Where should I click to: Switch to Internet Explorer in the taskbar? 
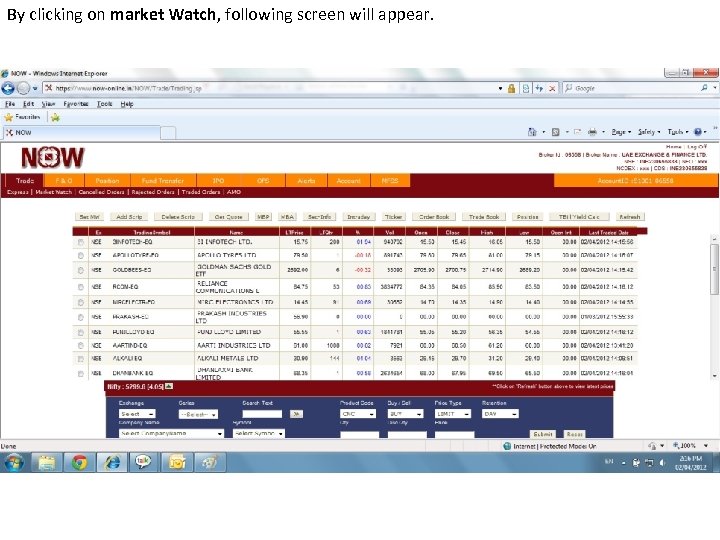112,462
